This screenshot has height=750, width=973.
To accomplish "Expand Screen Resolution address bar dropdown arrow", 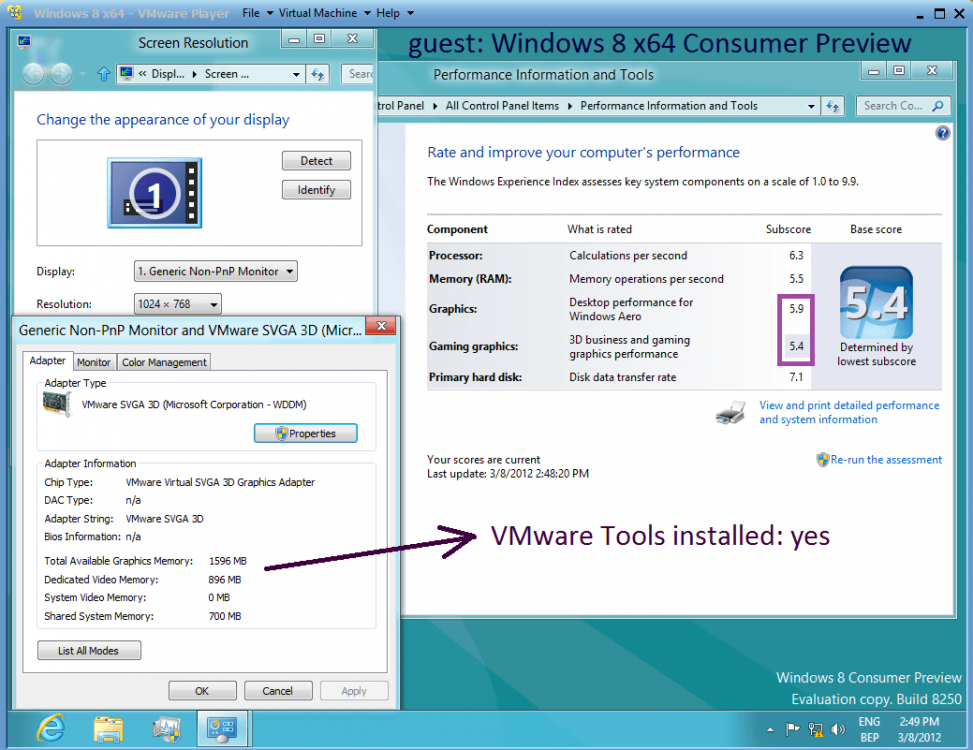I will coord(297,74).
